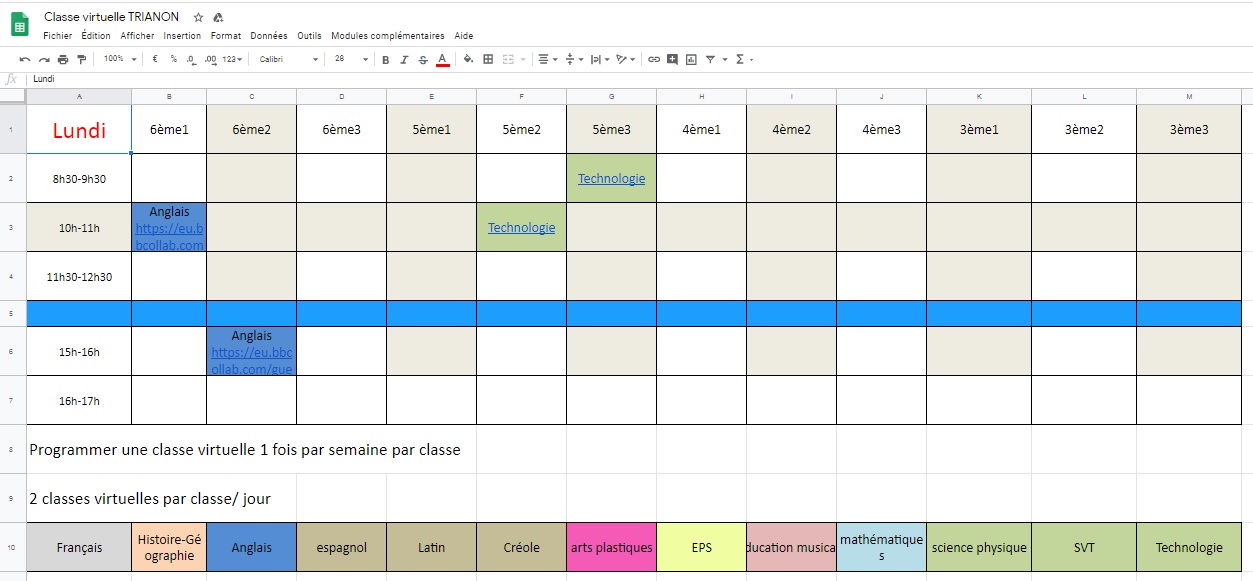The width and height of the screenshot is (1253, 581).
Task: Toggle italic formatting
Action: pyautogui.click(x=404, y=60)
